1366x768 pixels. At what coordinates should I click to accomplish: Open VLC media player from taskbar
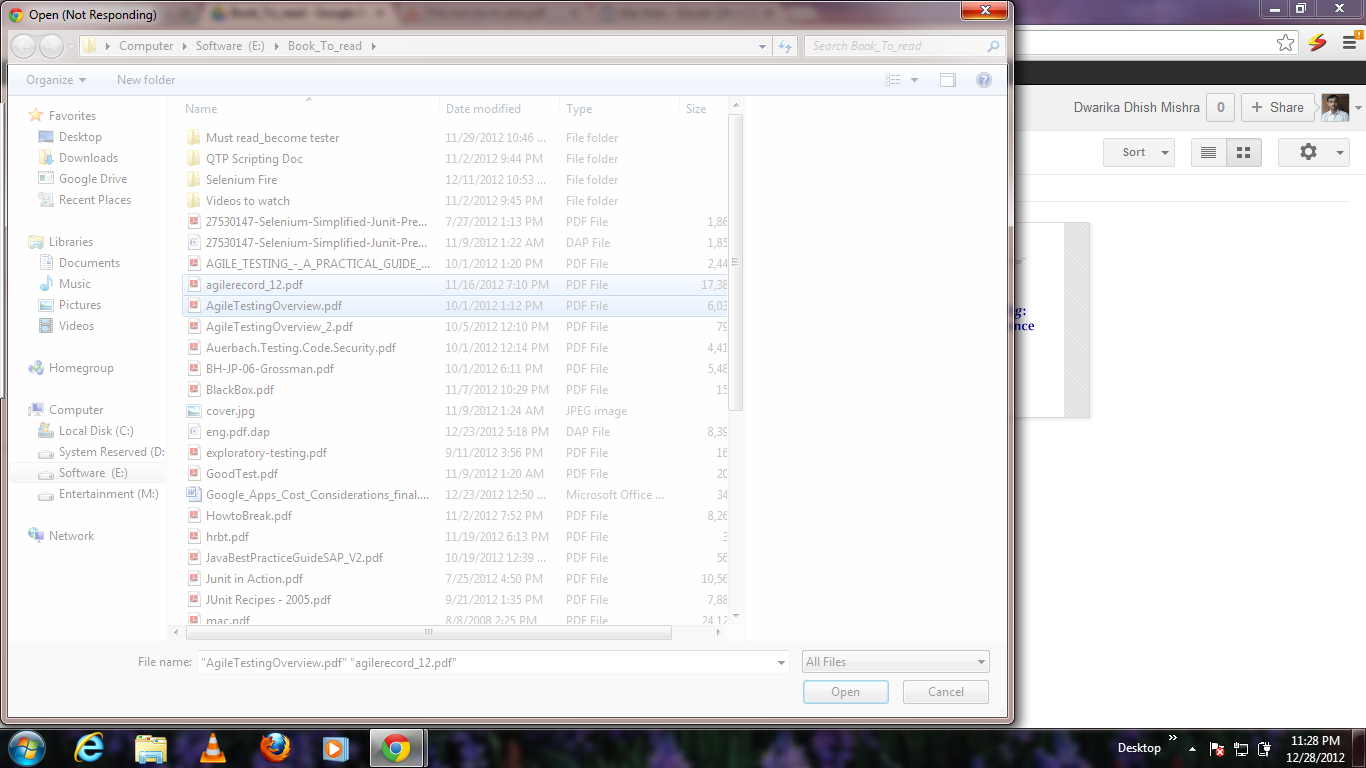(212, 747)
